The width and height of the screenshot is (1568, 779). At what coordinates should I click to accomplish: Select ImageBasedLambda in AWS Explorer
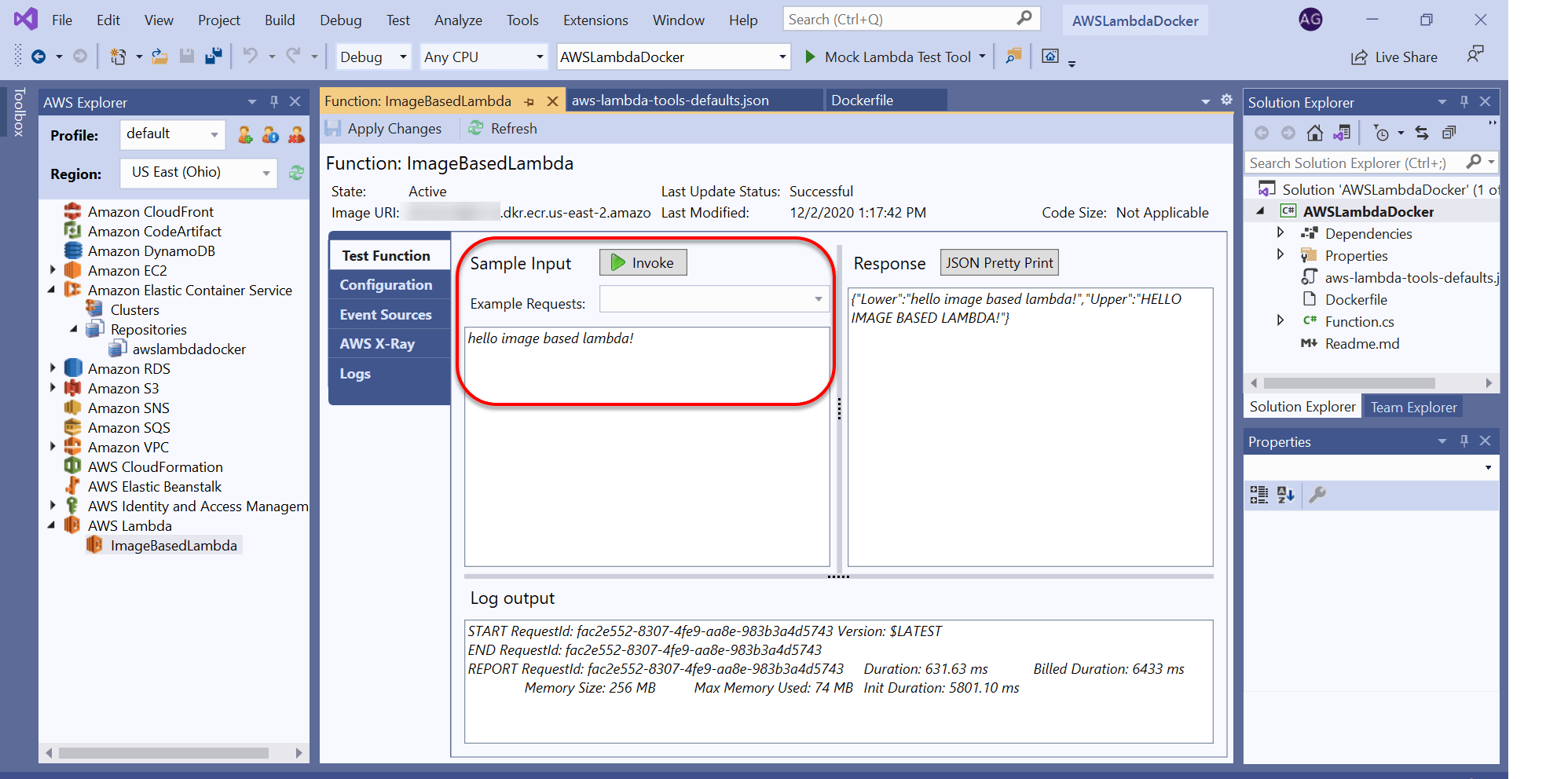pos(174,545)
